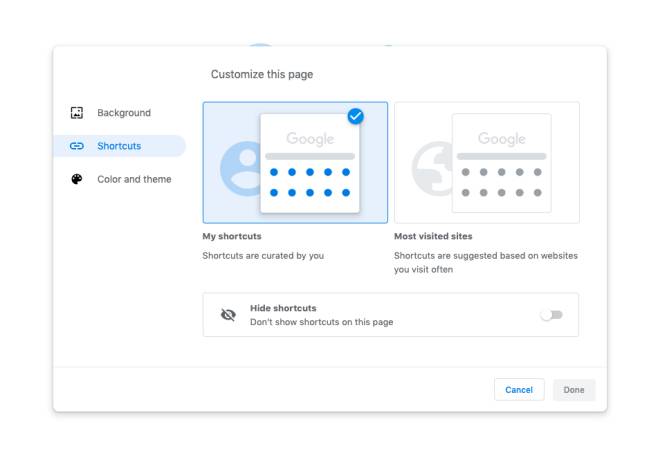Image resolution: width=649 pixels, height=451 pixels.
Task: Click the "Shortcuts are curated by you" description
Action: tap(263, 256)
